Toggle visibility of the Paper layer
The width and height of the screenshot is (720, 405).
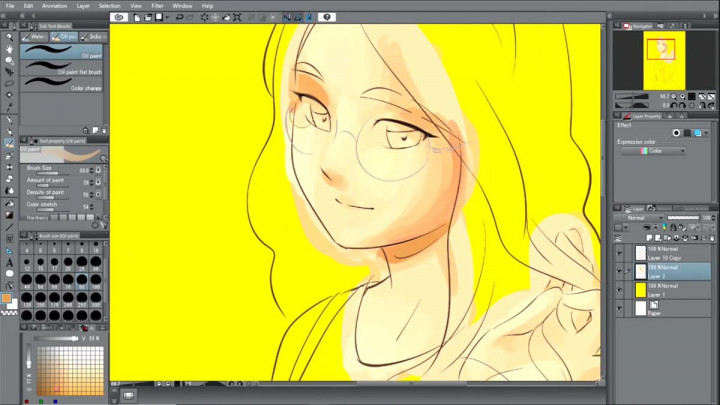point(618,309)
